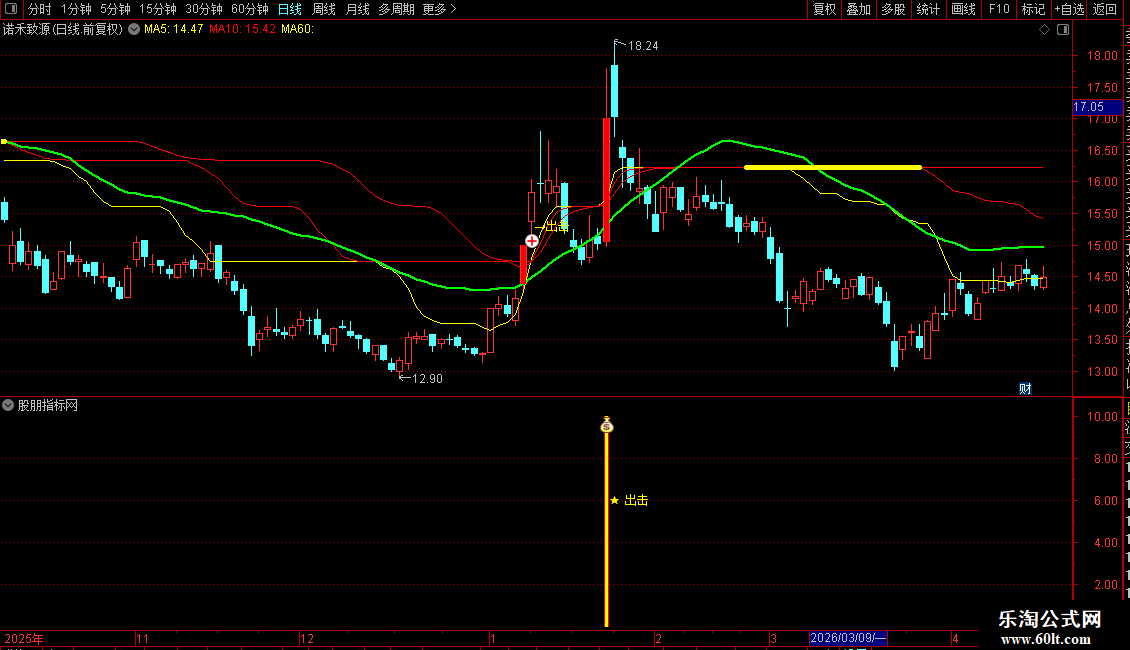Open the 画线 drawing tools
Image resolution: width=1130 pixels, height=650 pixels.
[963, 9]
